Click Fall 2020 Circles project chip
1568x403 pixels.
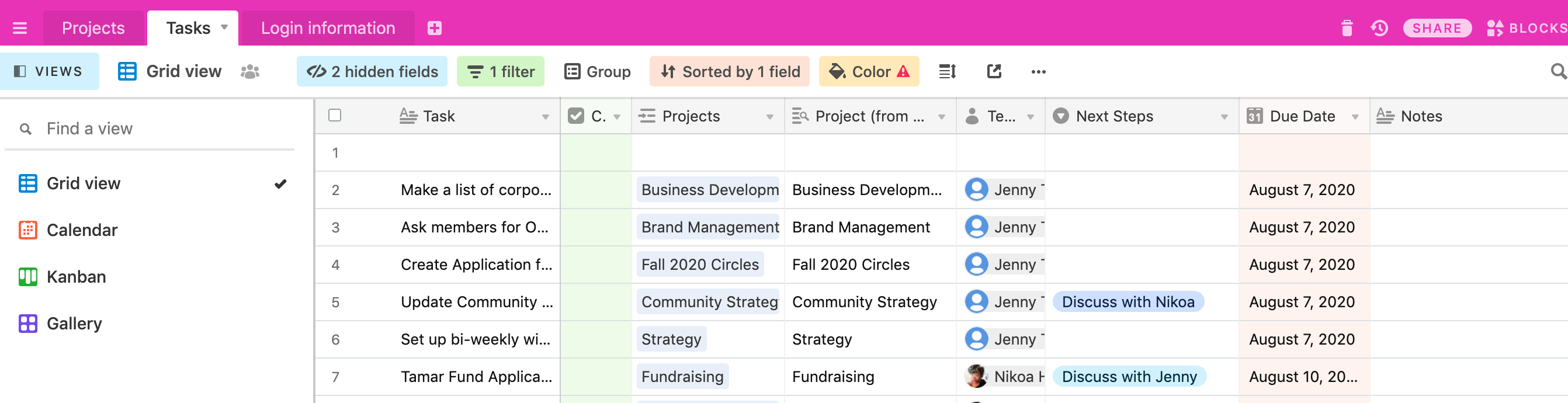[x=700, y=264]
